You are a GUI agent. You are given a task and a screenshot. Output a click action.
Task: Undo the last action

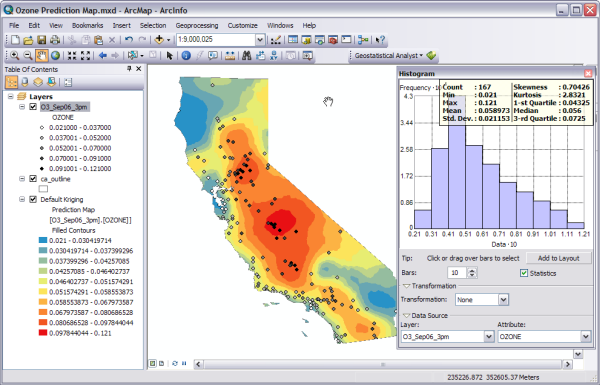click(x=129, y=40)
